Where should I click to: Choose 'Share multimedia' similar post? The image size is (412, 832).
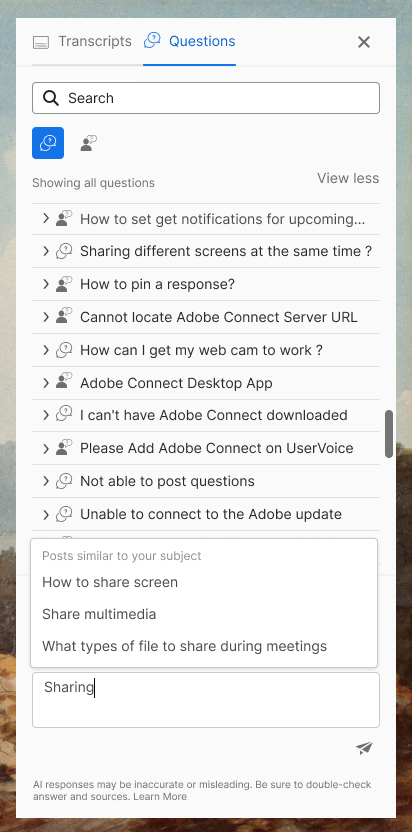pyautogui.click(x=99, y=614)
